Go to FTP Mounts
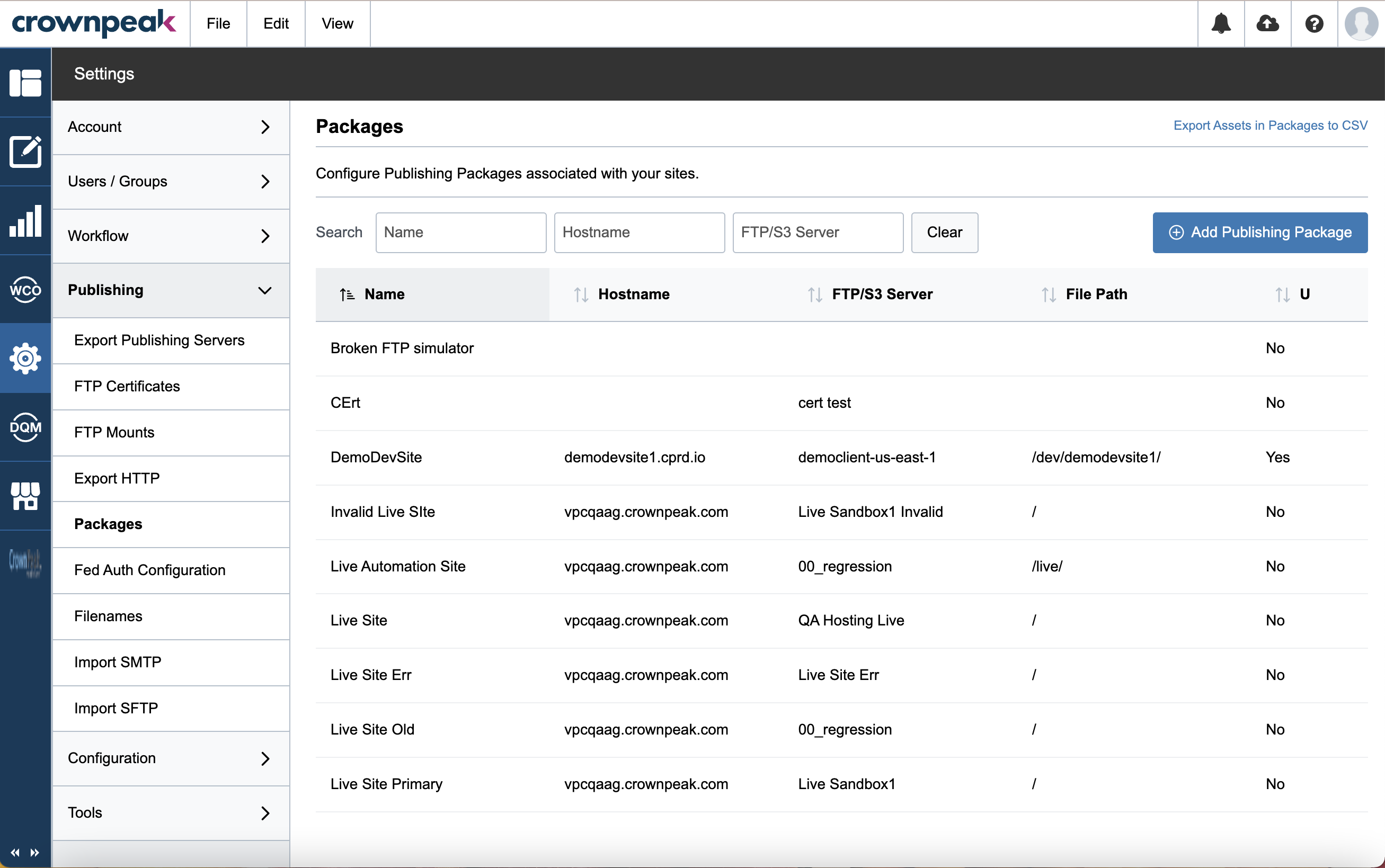 click(171, 432)
